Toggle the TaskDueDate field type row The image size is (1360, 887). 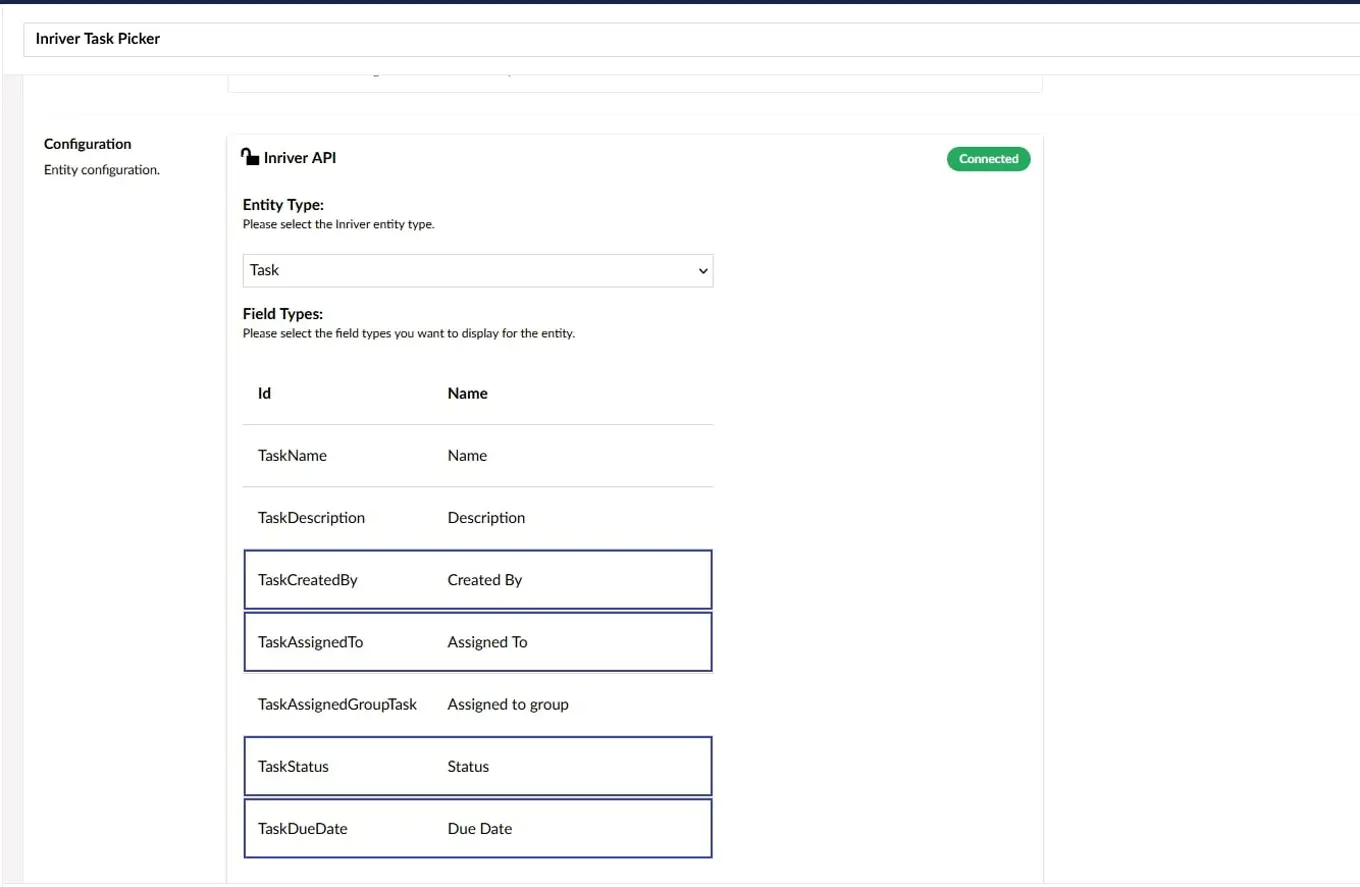(x=478, y=828)
